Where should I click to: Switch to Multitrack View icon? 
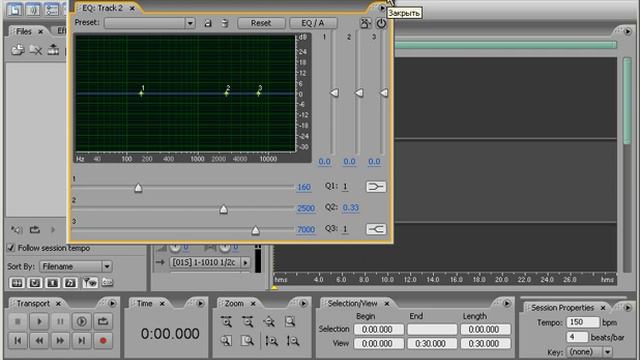point(33,9)
